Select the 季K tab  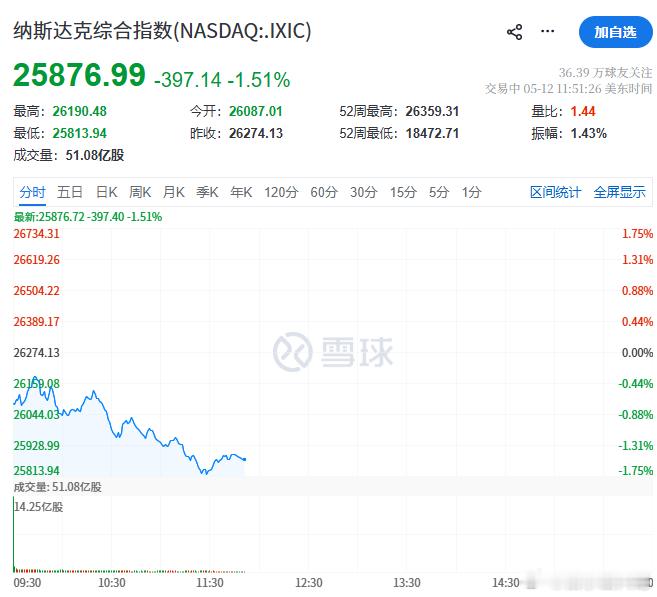207,192
